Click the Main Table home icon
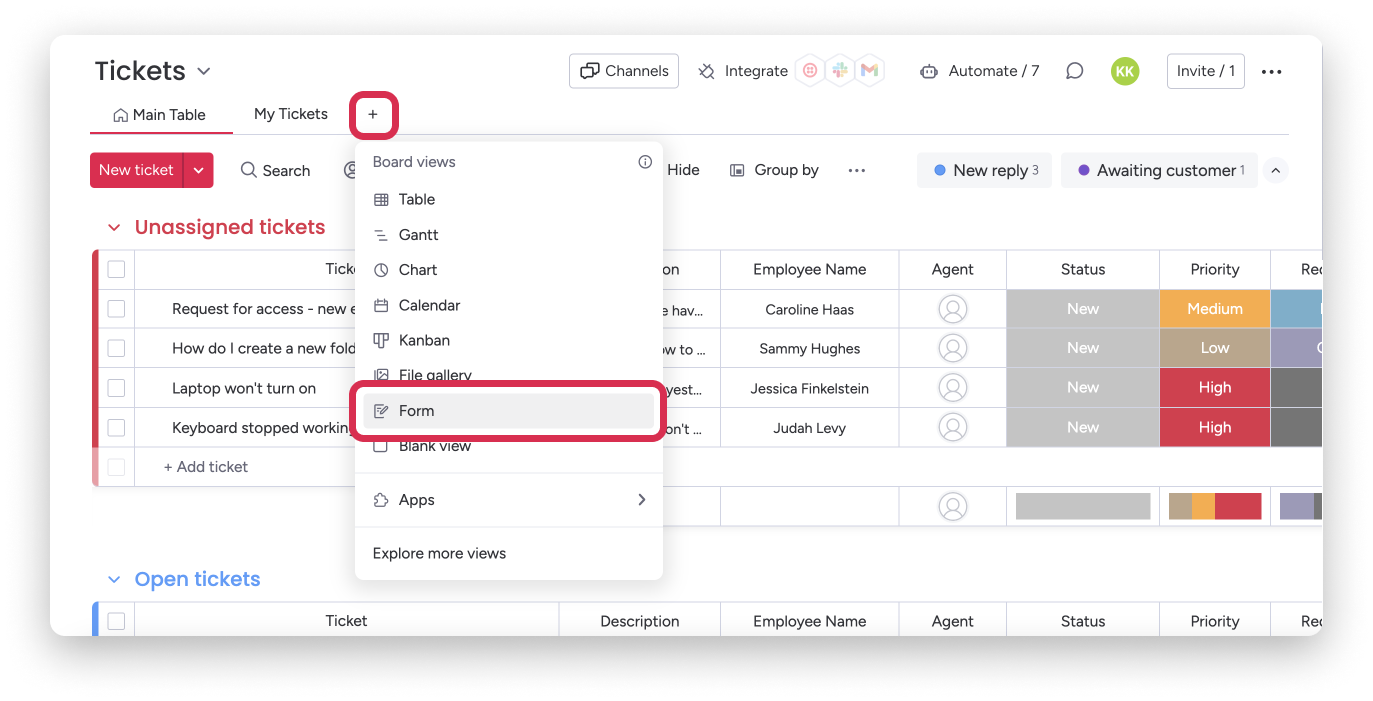 (x=121, y=115)
